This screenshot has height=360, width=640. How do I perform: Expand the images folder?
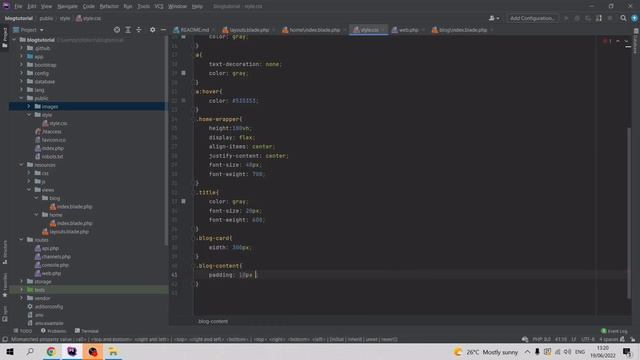click(29, 107)
